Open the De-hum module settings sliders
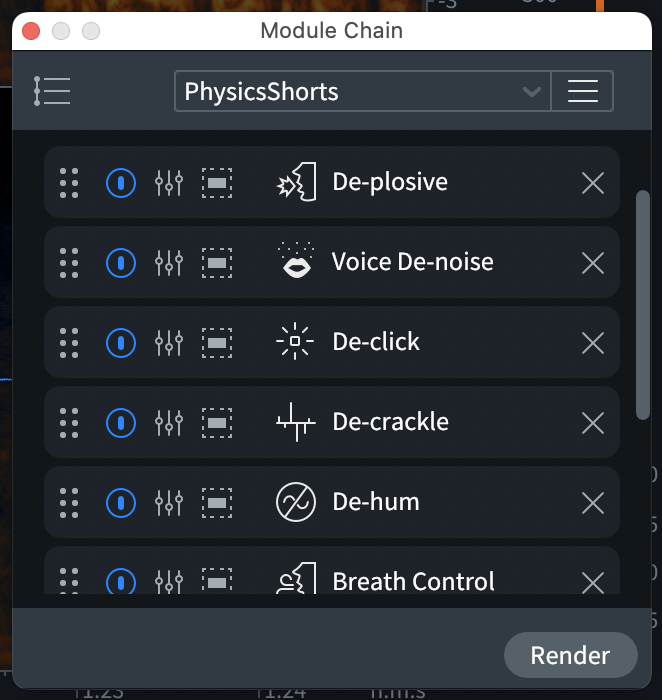The height and width of the screenshot is (700, 662). (169, 502)
